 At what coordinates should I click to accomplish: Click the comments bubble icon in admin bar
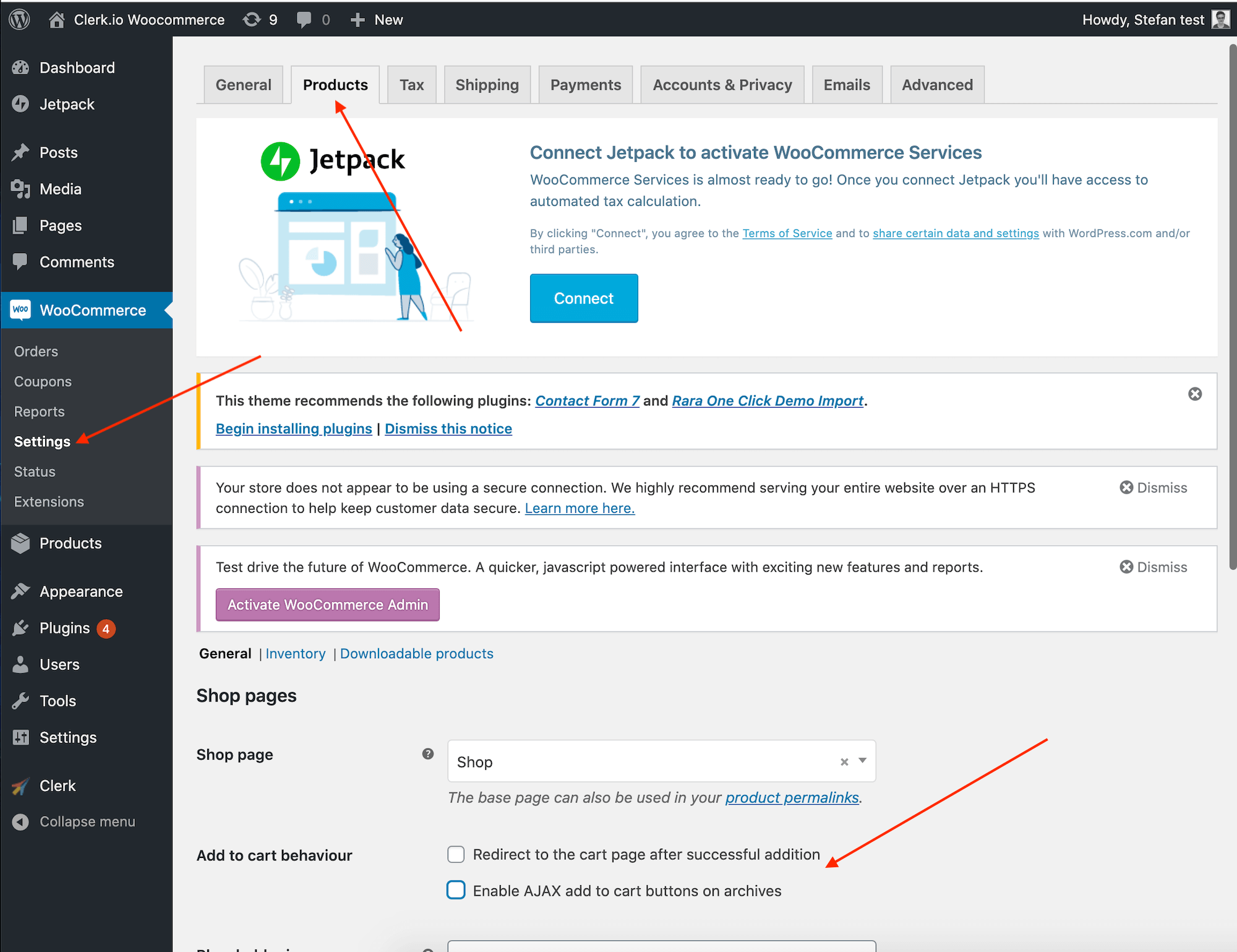pyautogui.click(x=304, y=20)
